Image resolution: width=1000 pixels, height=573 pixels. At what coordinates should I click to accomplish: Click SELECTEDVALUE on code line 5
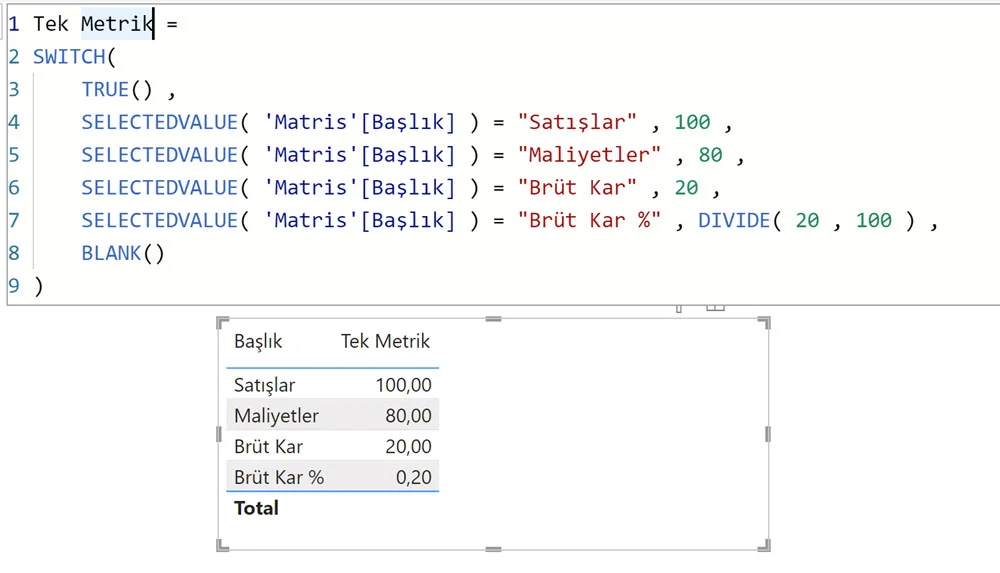point(159,154)
